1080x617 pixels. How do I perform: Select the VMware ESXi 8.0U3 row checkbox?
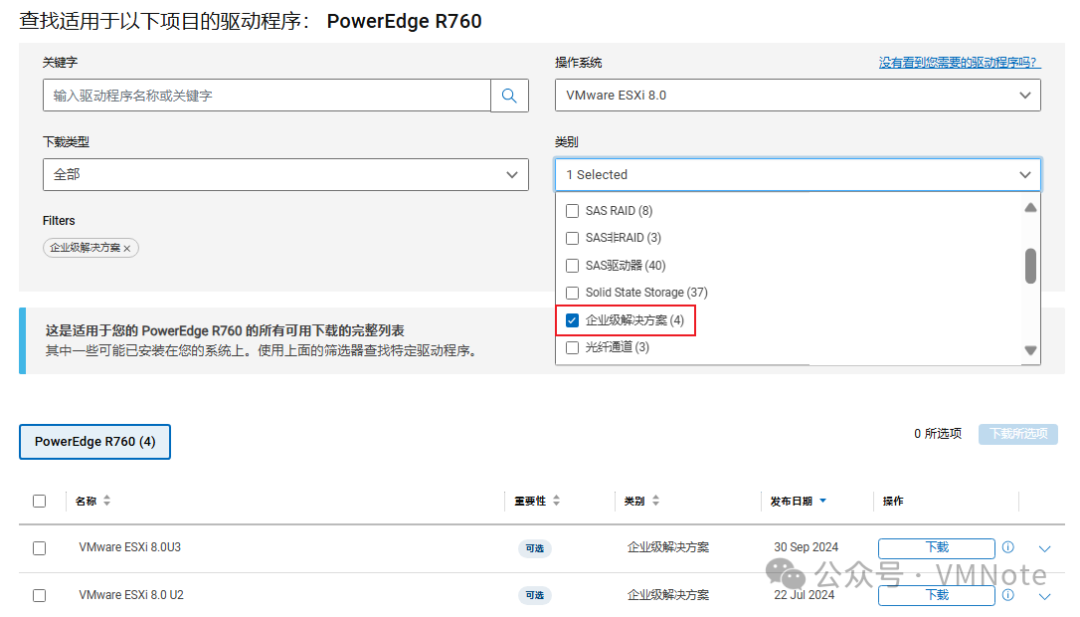39,548
